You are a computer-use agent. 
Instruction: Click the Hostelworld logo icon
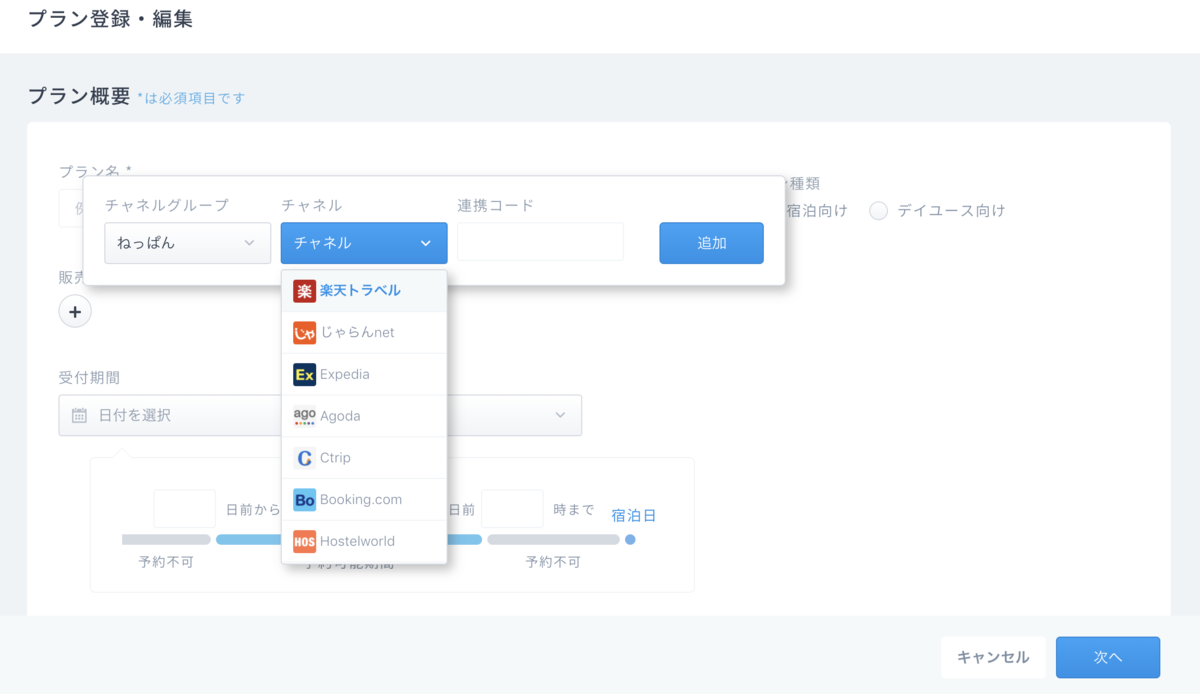pos(304,542)
